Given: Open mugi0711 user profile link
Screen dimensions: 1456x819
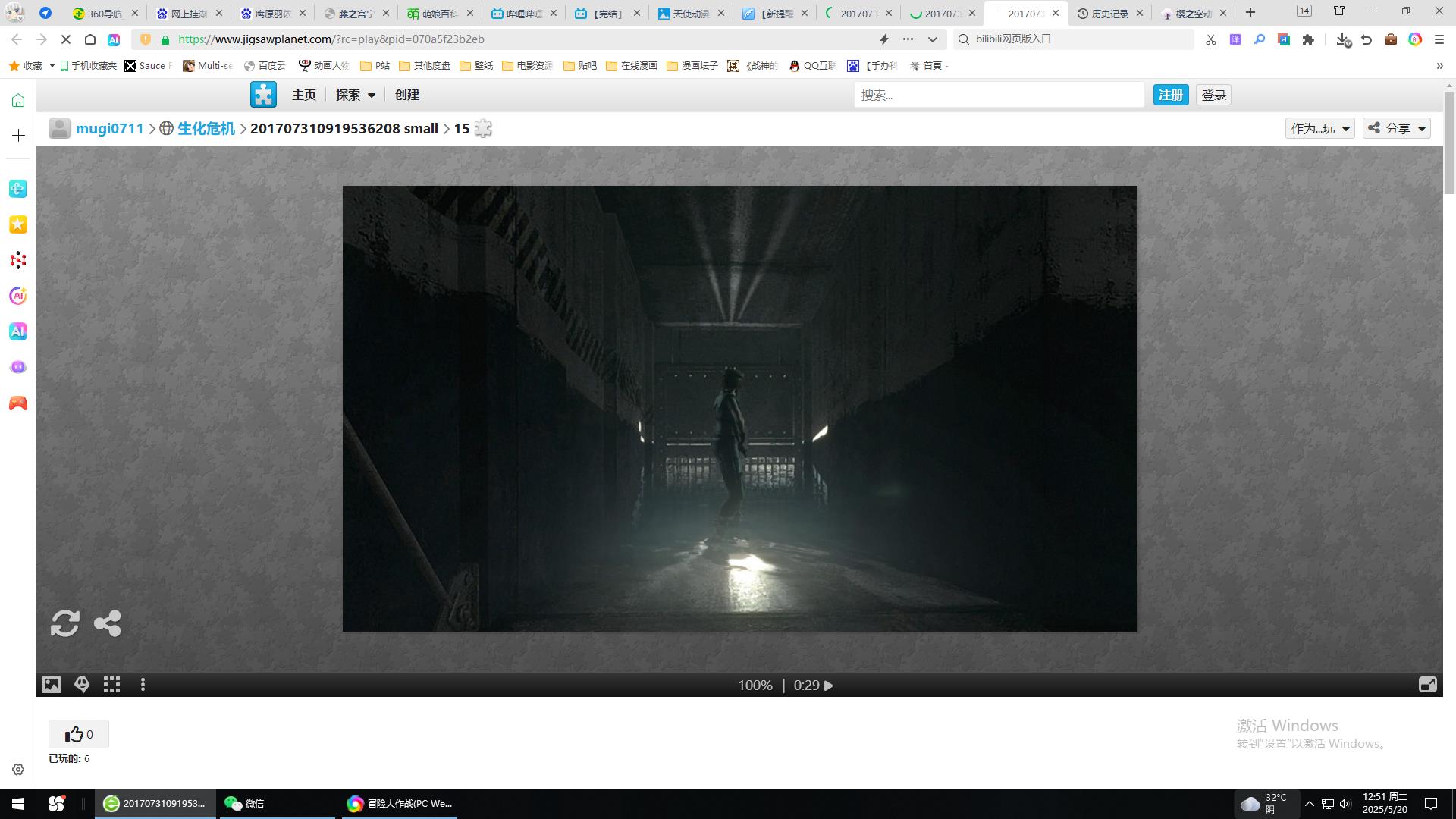Looking at the screenshot, I should coord(110,128).
